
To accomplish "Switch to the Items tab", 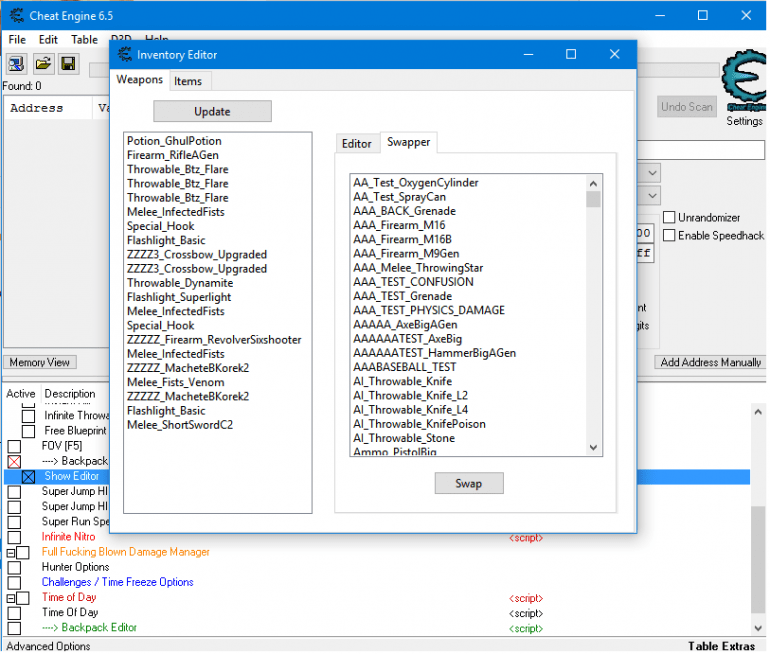I will tap(187, 81).
